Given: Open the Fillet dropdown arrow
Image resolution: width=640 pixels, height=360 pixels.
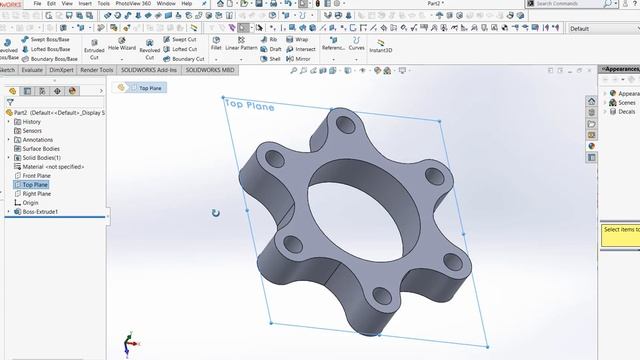Looking at the screenshot, I should tap(216, 60).
